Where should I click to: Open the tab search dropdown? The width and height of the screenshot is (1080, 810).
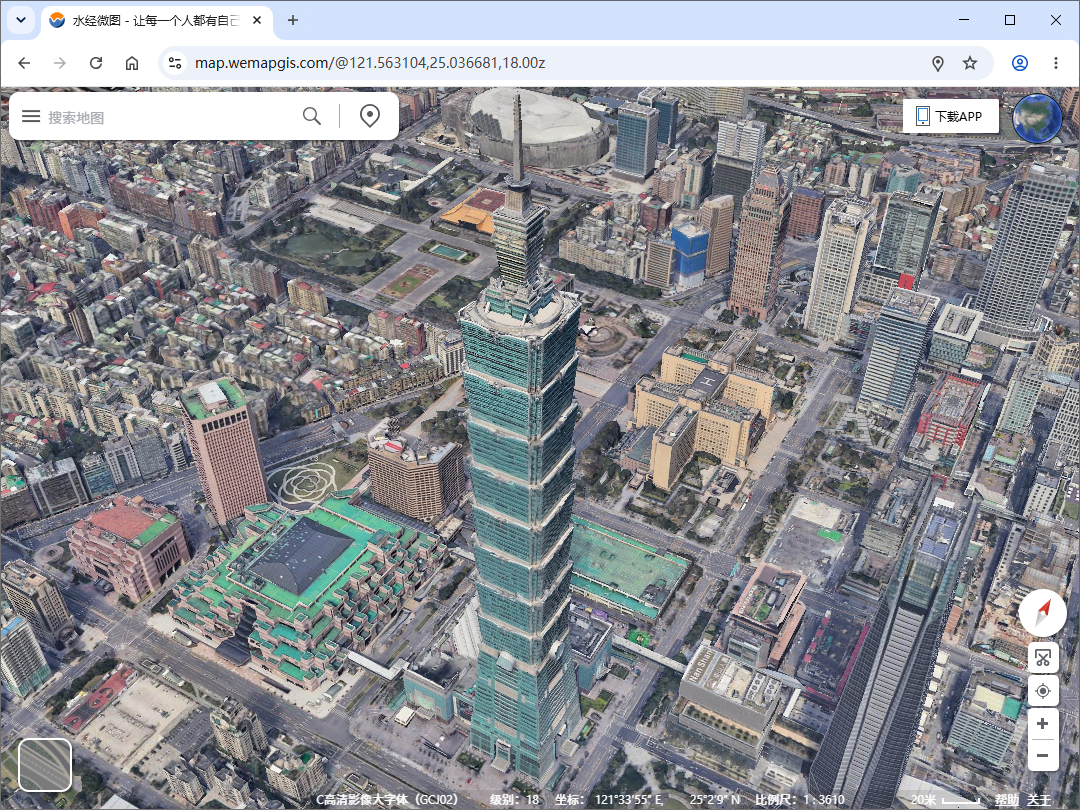(x=21, y=20)
